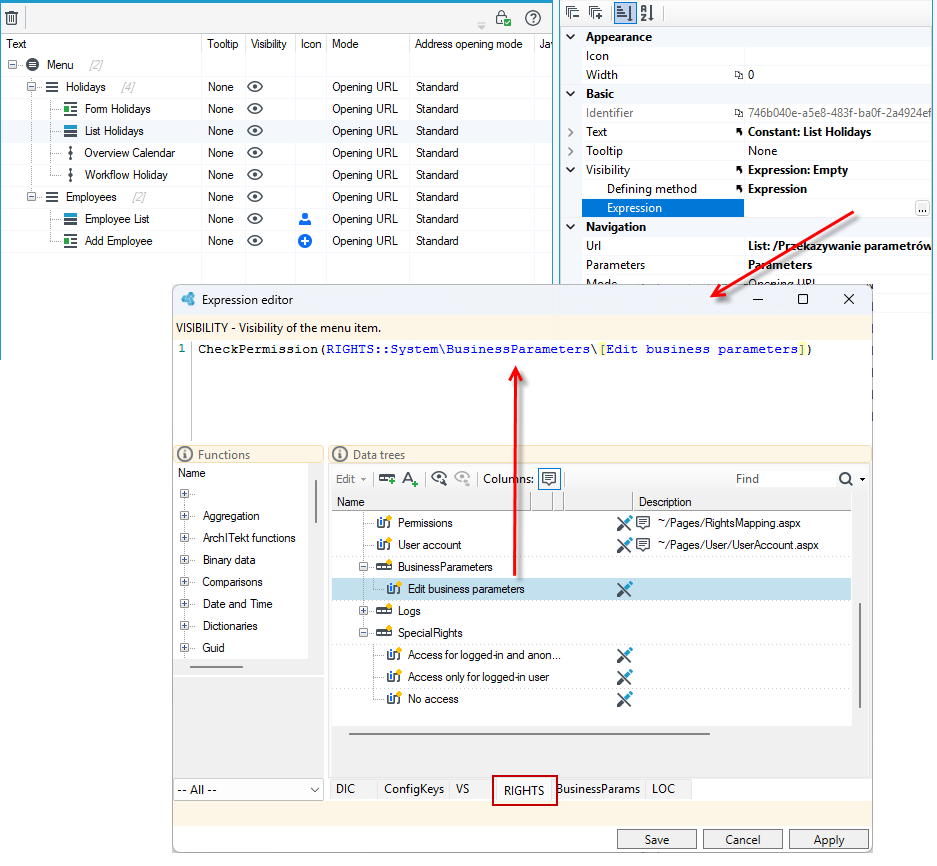
Task: Click the eye with wrench icon in Data trees
Action: point(439,479)
